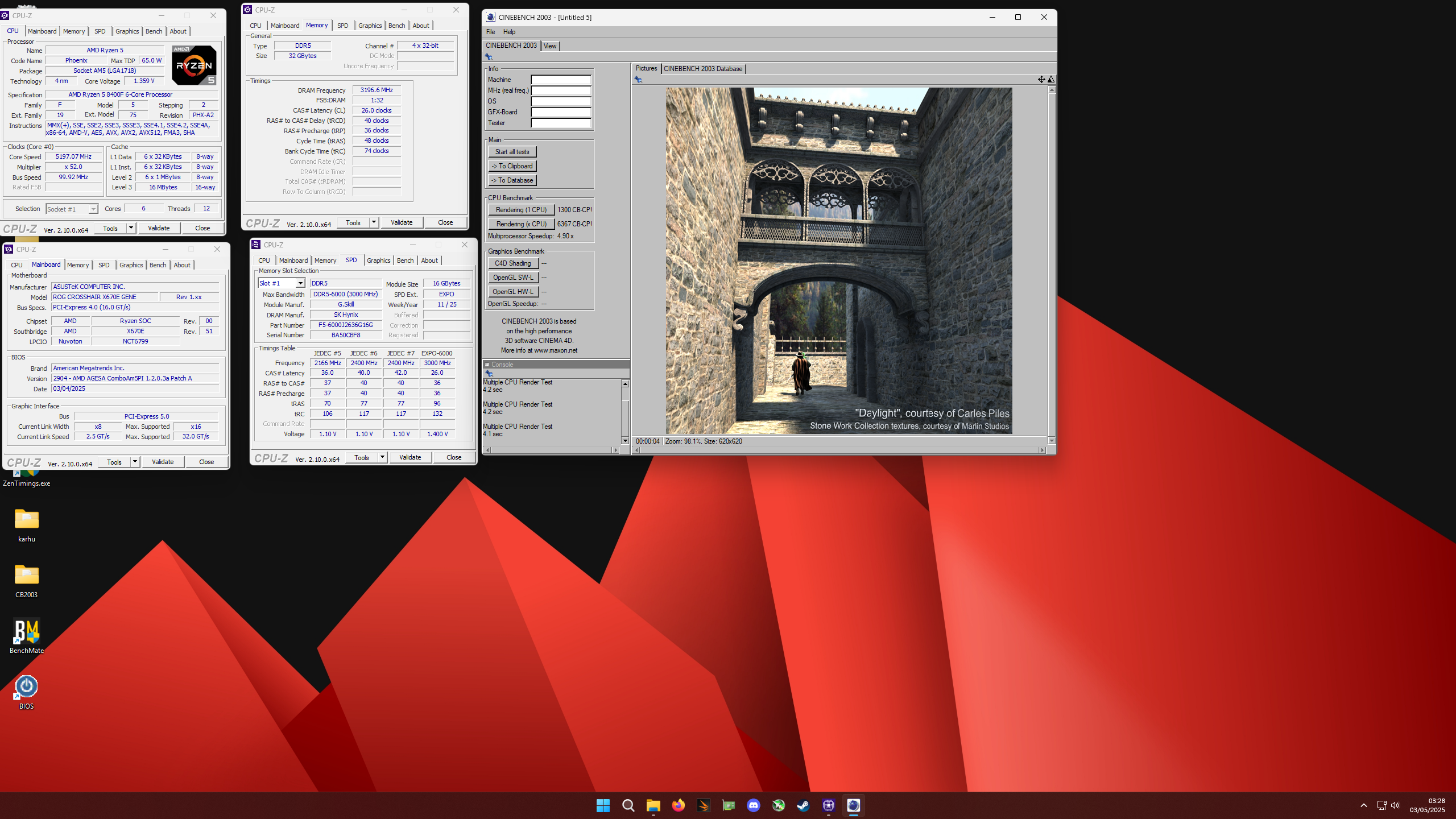
Task: Click the GFX-Board input field
Action: pyautogui.click(x=561, y=113)
